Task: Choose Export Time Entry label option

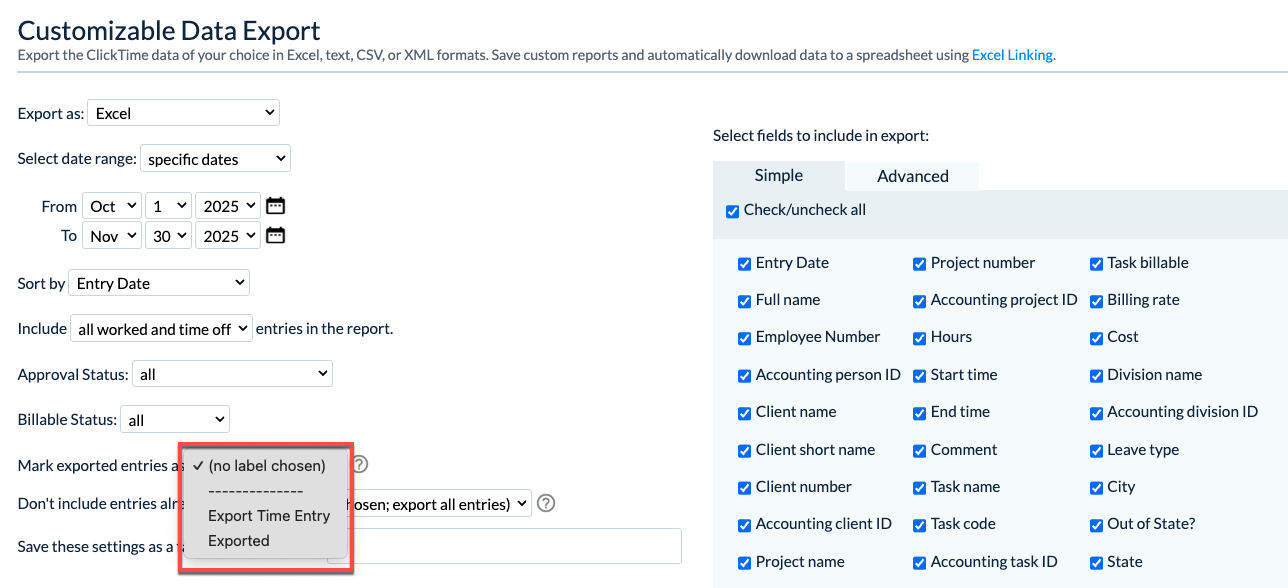Action: point(266,516)
